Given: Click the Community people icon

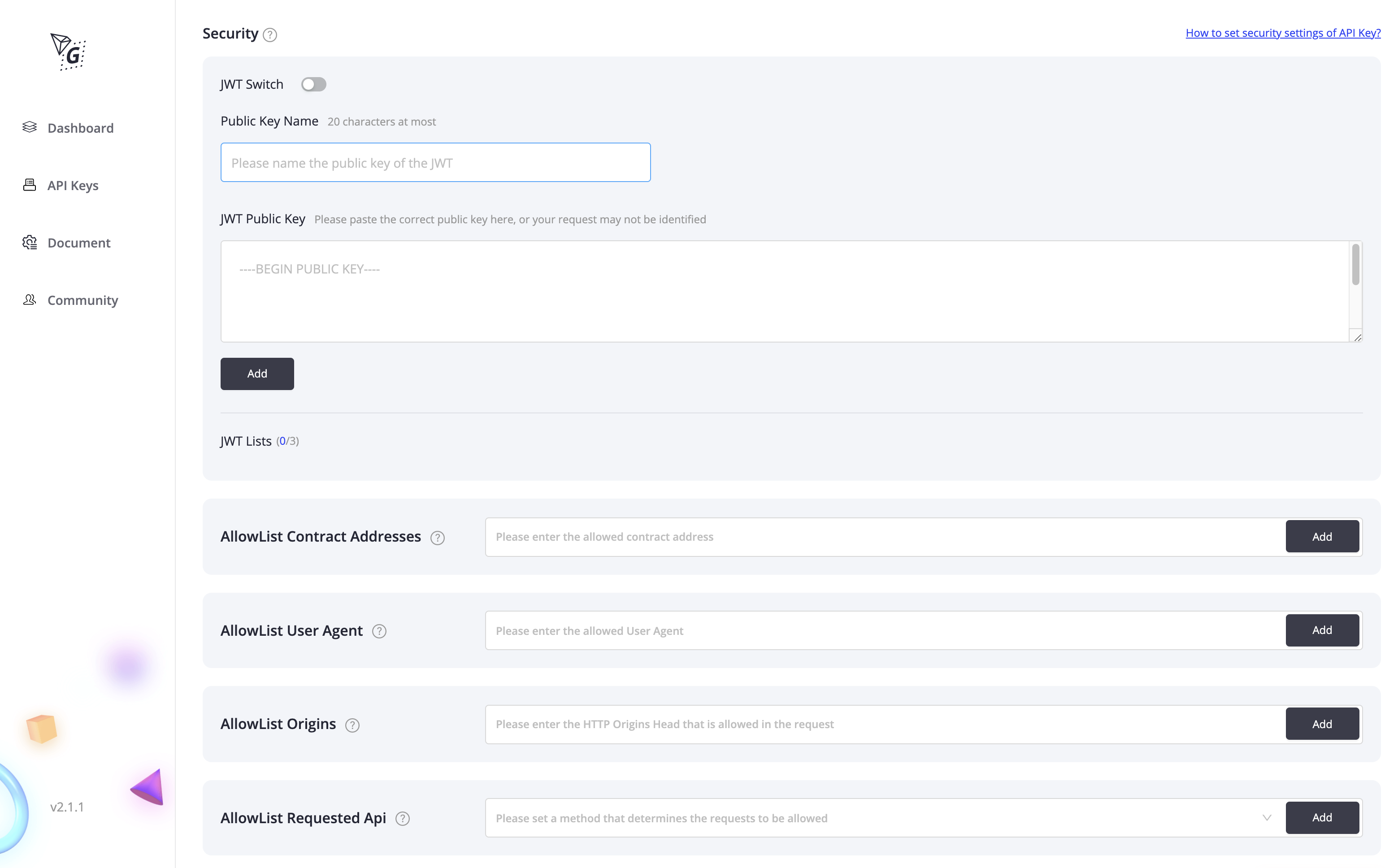Looking at the screenshot, I should click(29, 299).
